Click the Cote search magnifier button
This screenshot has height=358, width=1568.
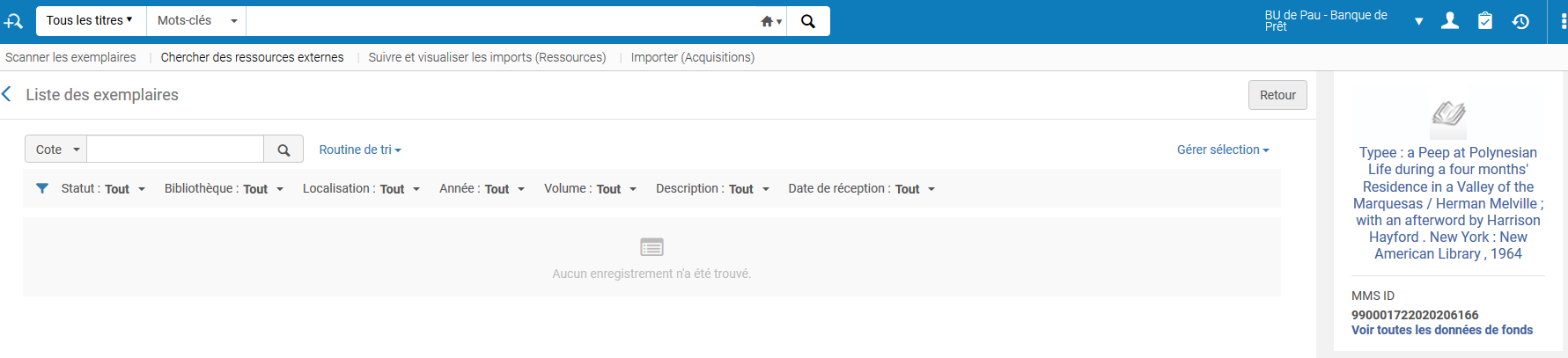click(283, 150)
